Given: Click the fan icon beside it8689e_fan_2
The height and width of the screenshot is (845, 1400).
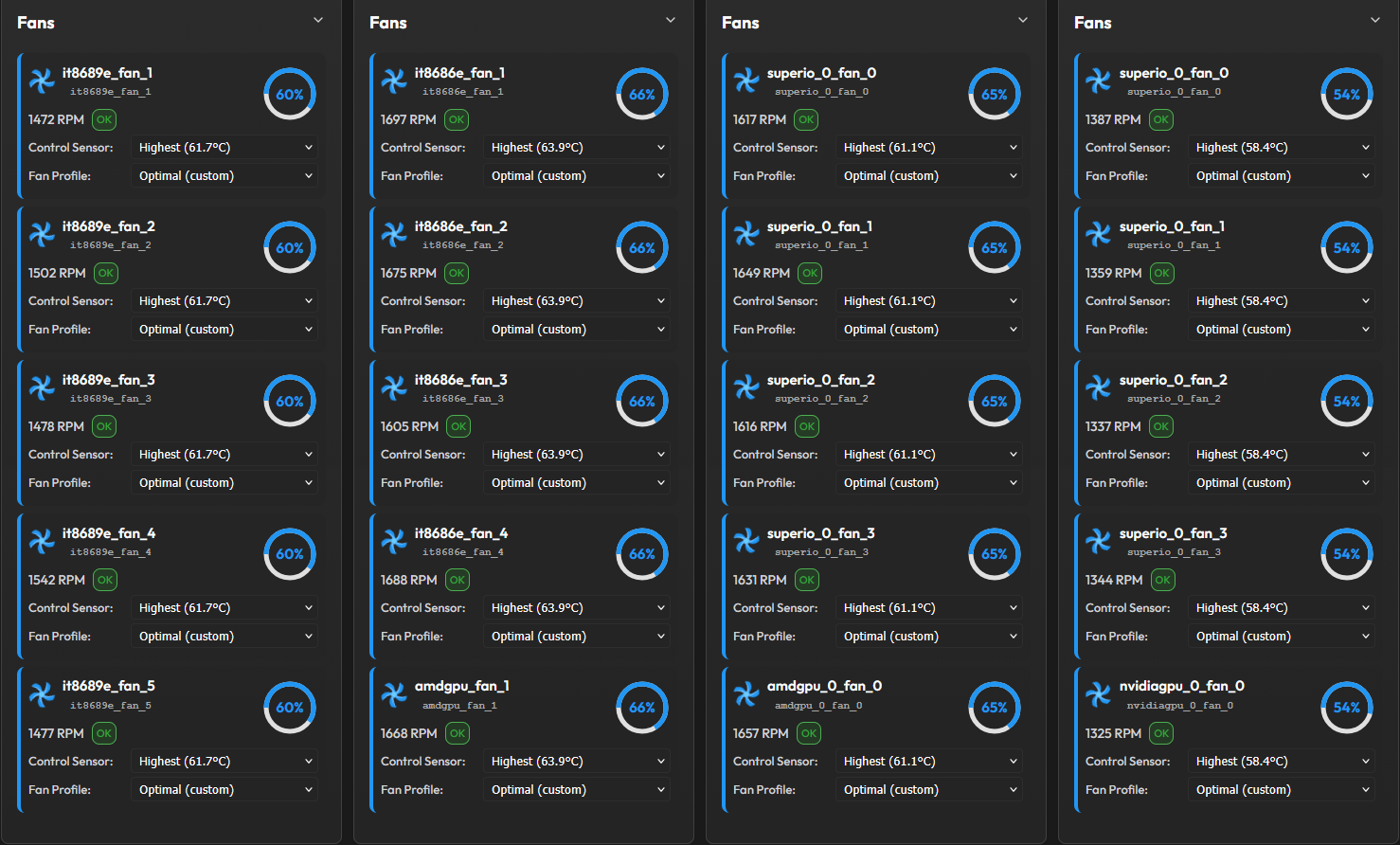Looking at the screenshot, I should tap(42, 235).
